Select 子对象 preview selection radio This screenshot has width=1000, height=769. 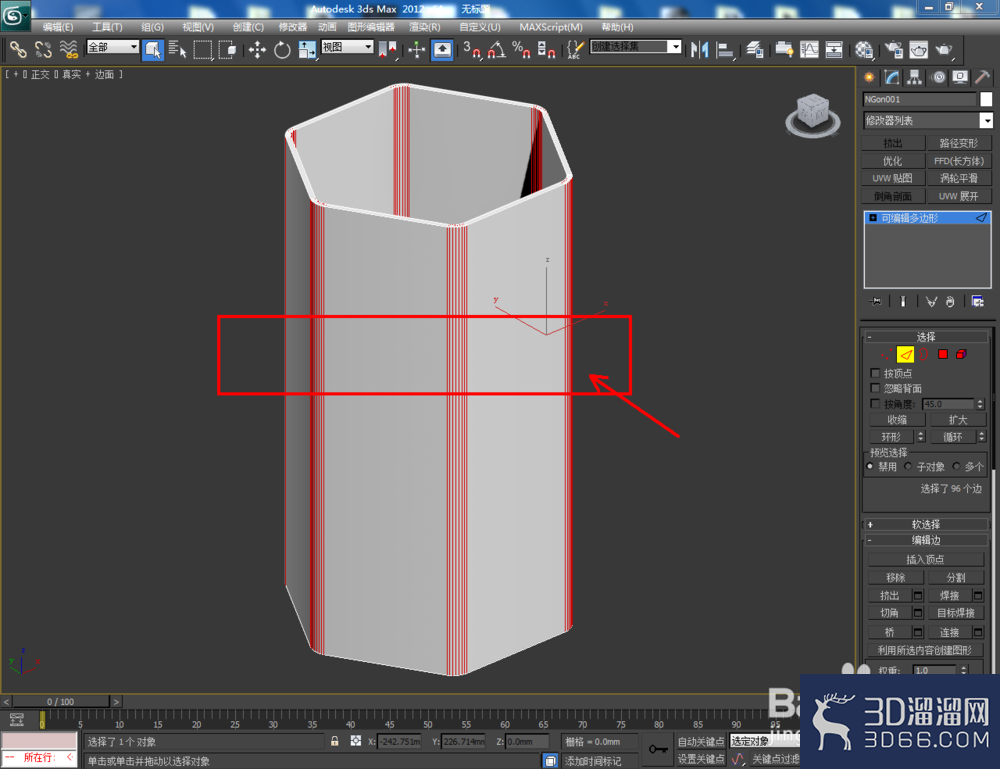pyautogui.click(x=908, y=467)
